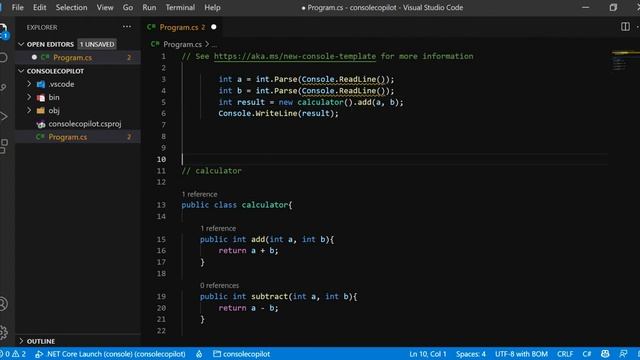
Task: Click 'subtract' method name in code
Action: pyautogui.click(x=269, y=296)
